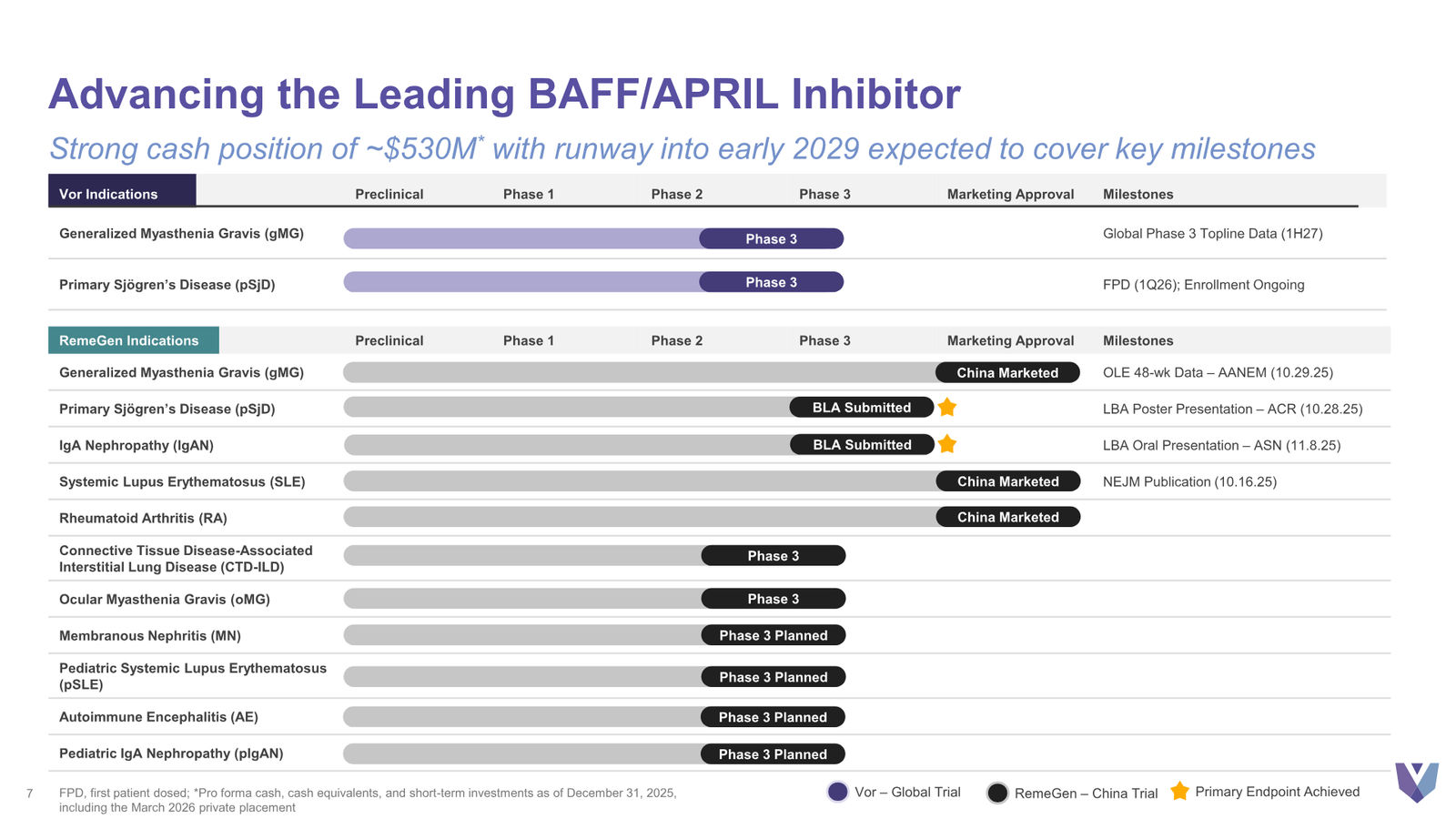Click IgAN BLA Submitted pill
1456x819 pixels.
[862, 444]
